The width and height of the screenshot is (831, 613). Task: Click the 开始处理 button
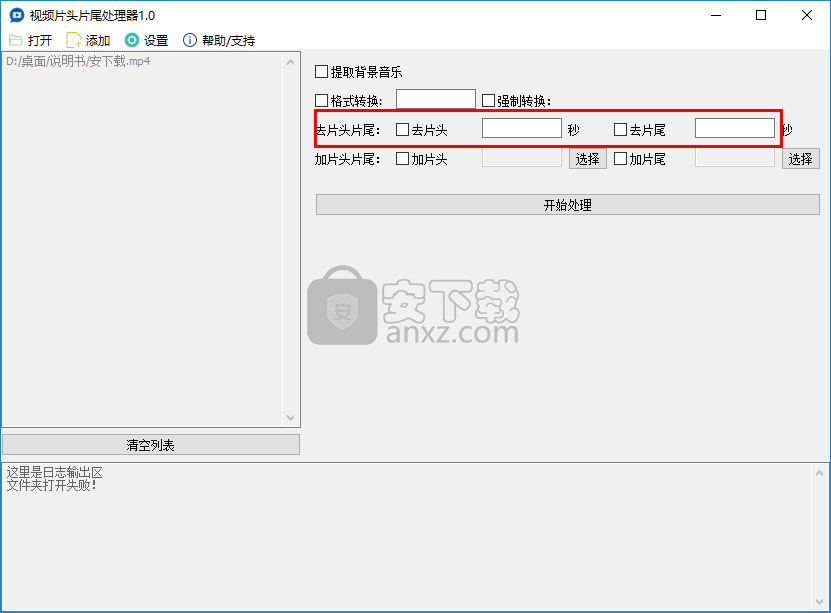[x=568, y=205]
